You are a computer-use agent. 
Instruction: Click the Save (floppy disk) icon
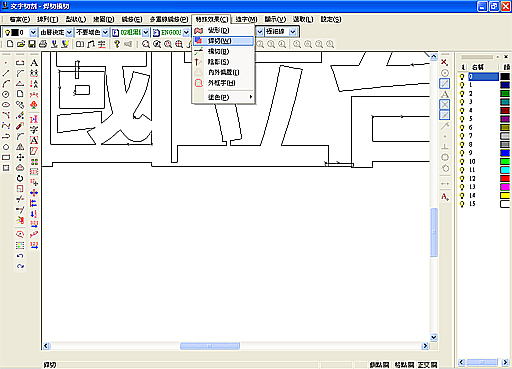tap(32, 44)
